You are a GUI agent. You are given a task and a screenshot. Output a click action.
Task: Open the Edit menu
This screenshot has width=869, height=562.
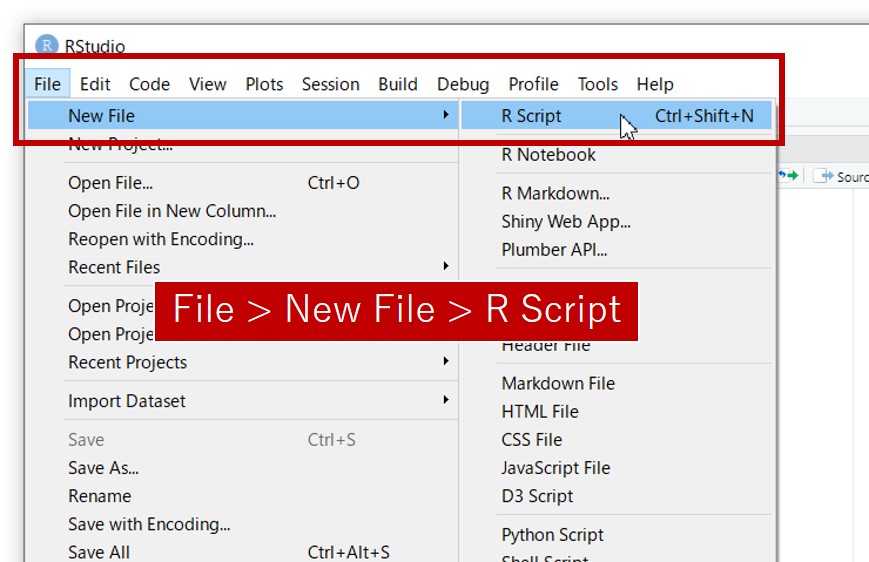pyautogui.click(x=95, y=84)
